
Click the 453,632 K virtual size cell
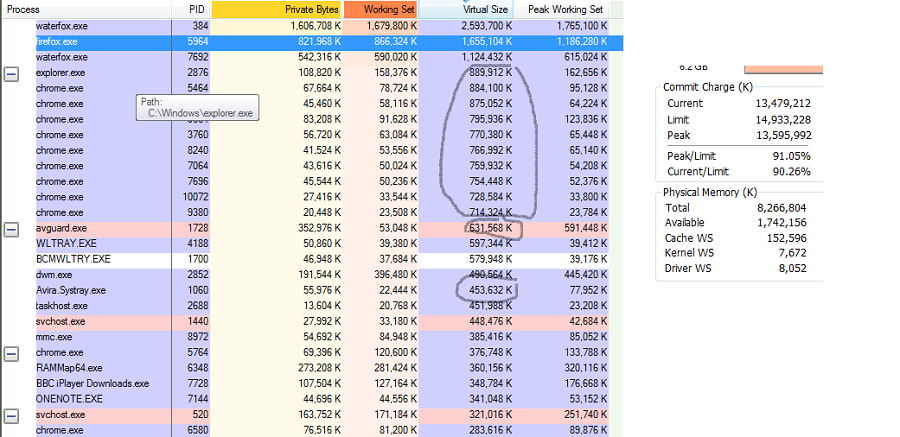click(491, 291)
